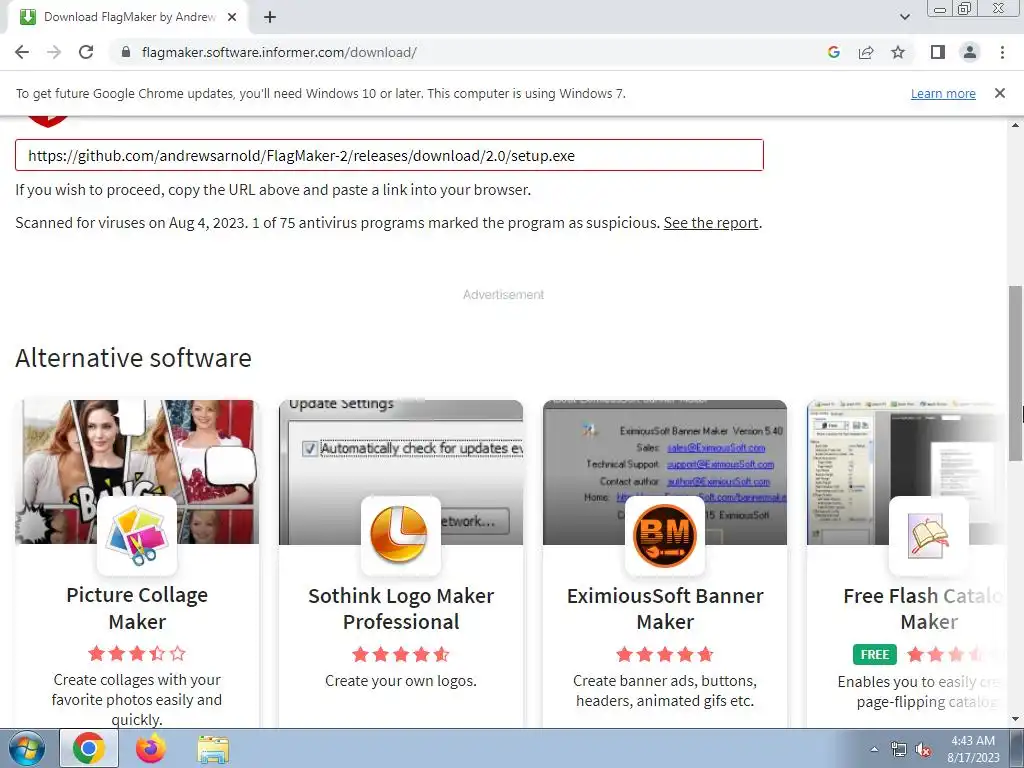Image resolution: width=1024 pixels, height=768 pixels.
Task: Click the Free Flash Catalog Maker icon
Action: 929,536
